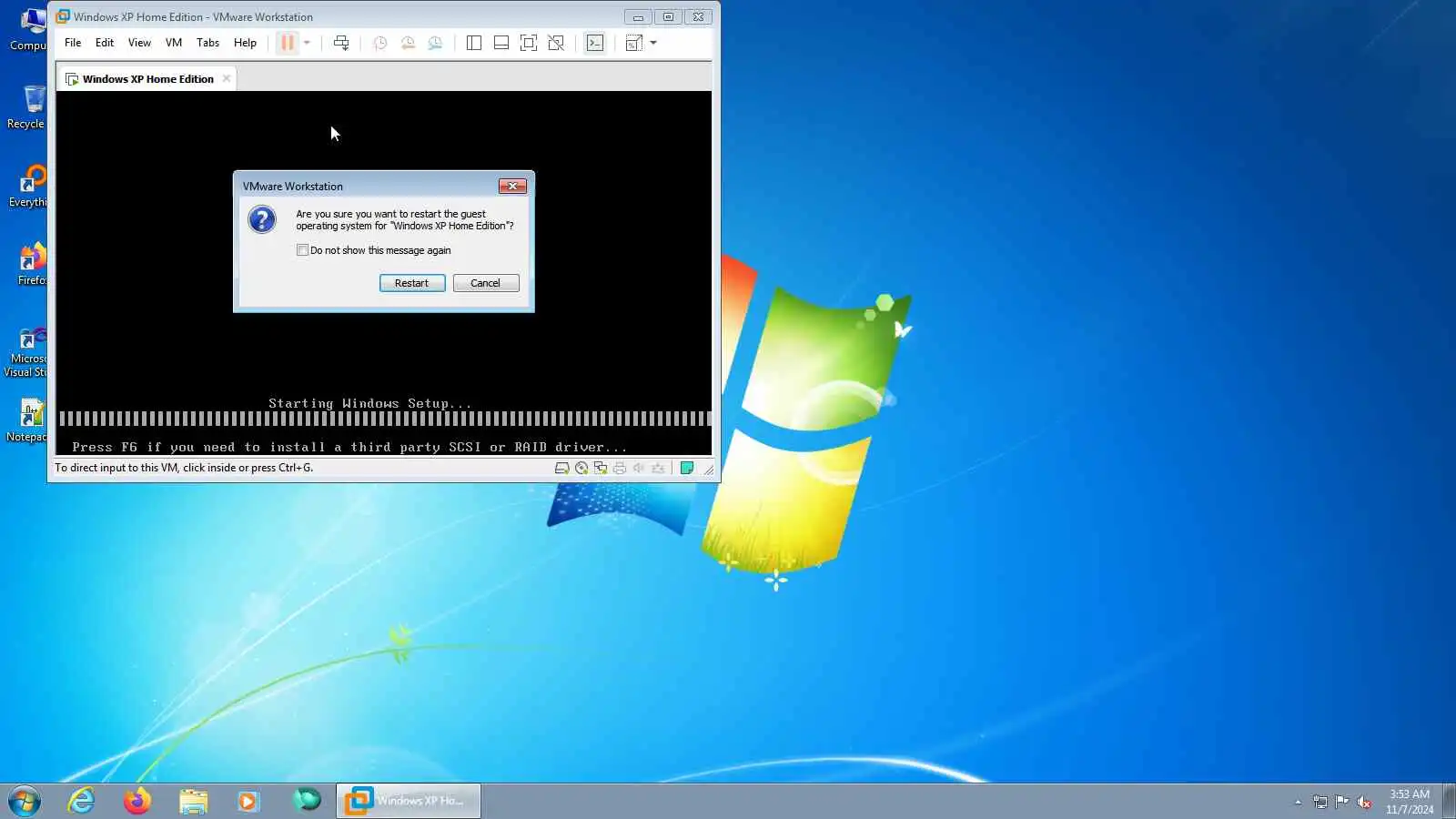Pause the virtual machine via the toolbar
This screenshot has width=1456, height=819.
coord(288,43)
